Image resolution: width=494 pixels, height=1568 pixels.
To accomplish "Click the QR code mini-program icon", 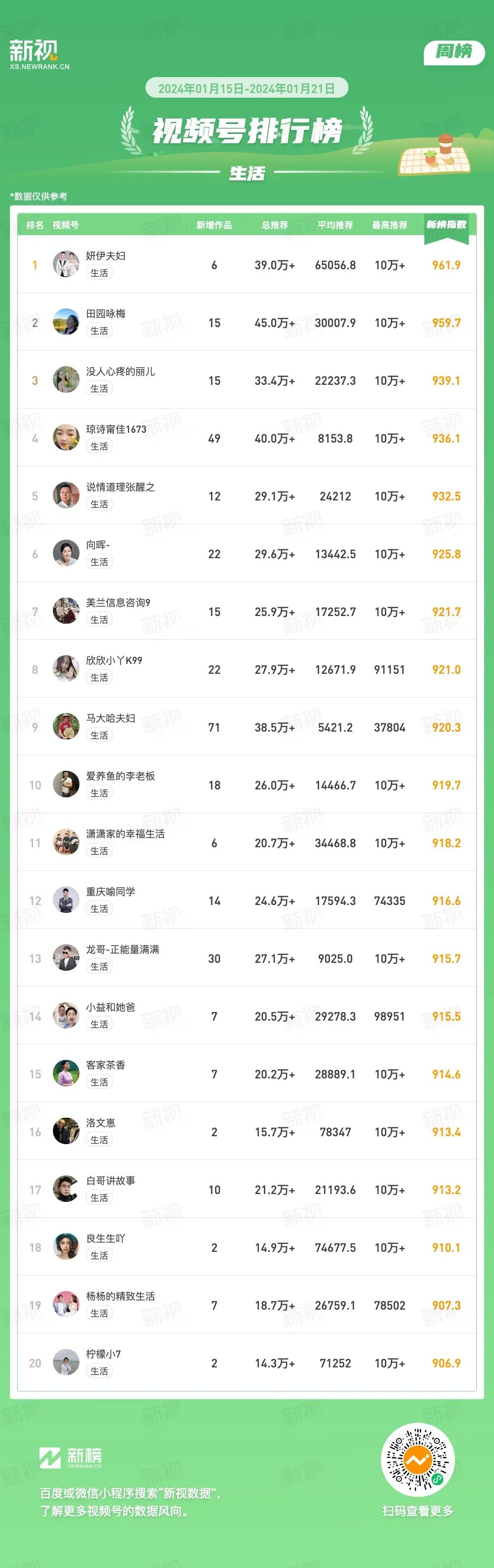I will point(417,1460).
